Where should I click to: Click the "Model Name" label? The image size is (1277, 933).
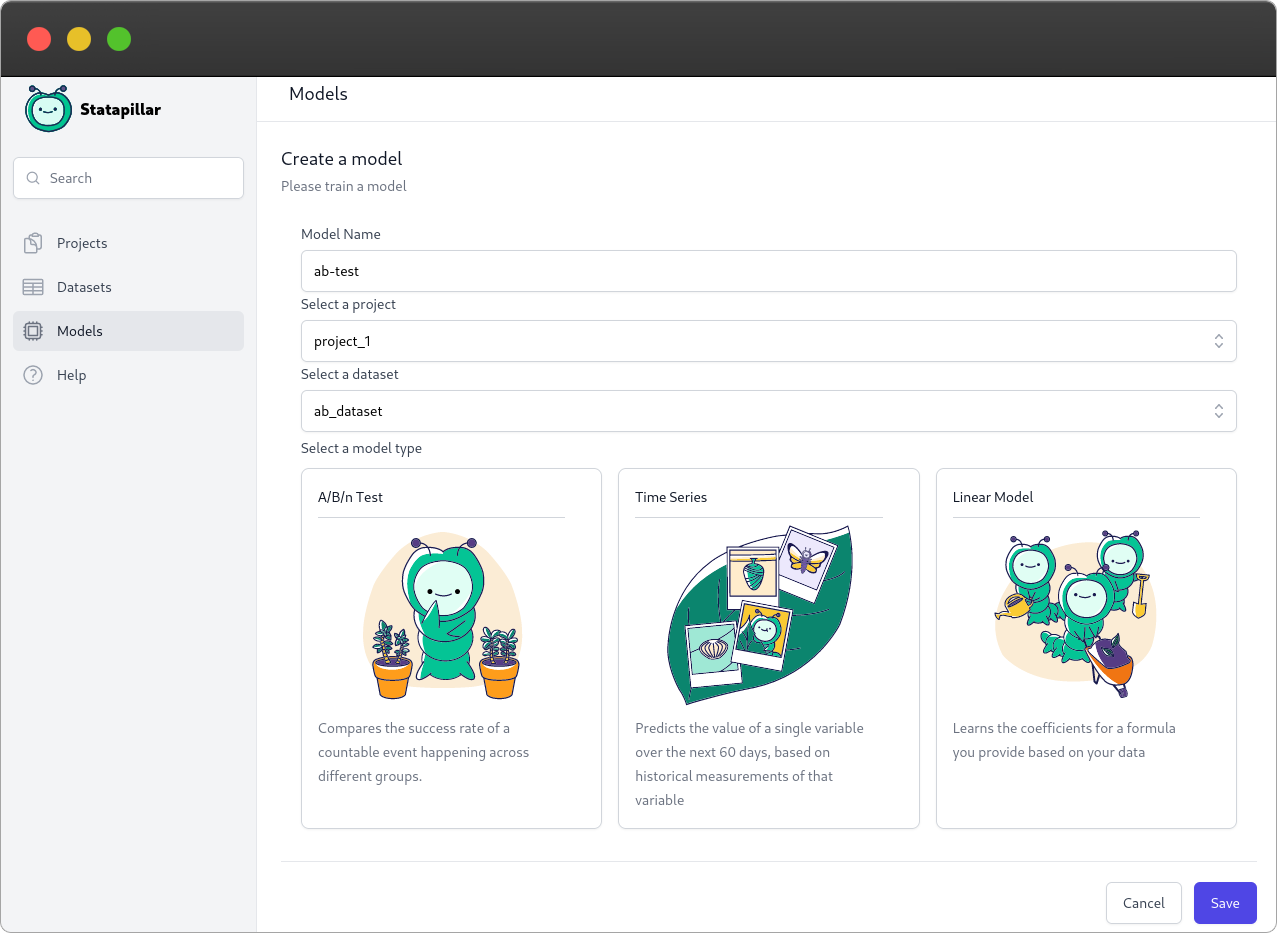point(341,234)
